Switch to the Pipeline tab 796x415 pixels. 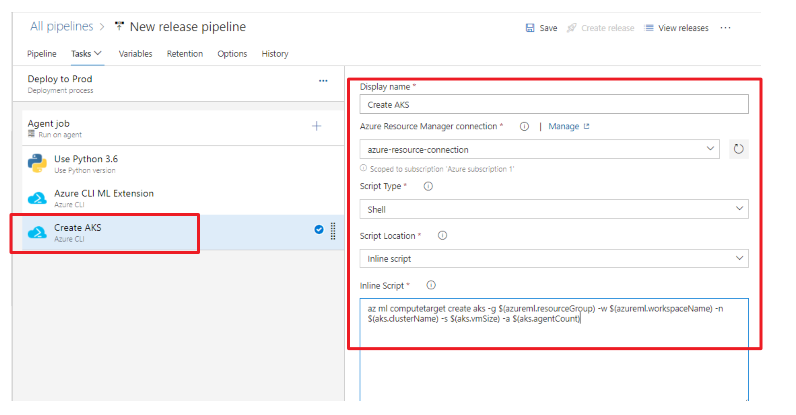[x=42, y=54]
